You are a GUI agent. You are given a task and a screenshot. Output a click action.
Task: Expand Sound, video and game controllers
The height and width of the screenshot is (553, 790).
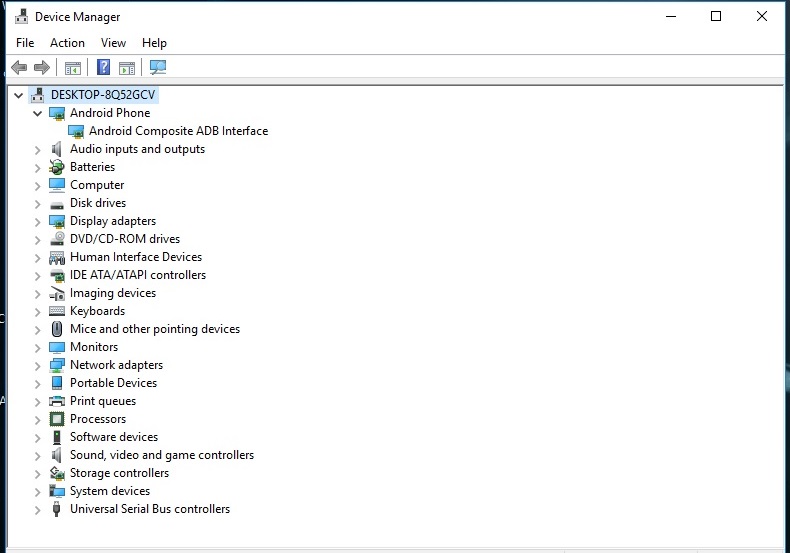[x=37, y=456]
